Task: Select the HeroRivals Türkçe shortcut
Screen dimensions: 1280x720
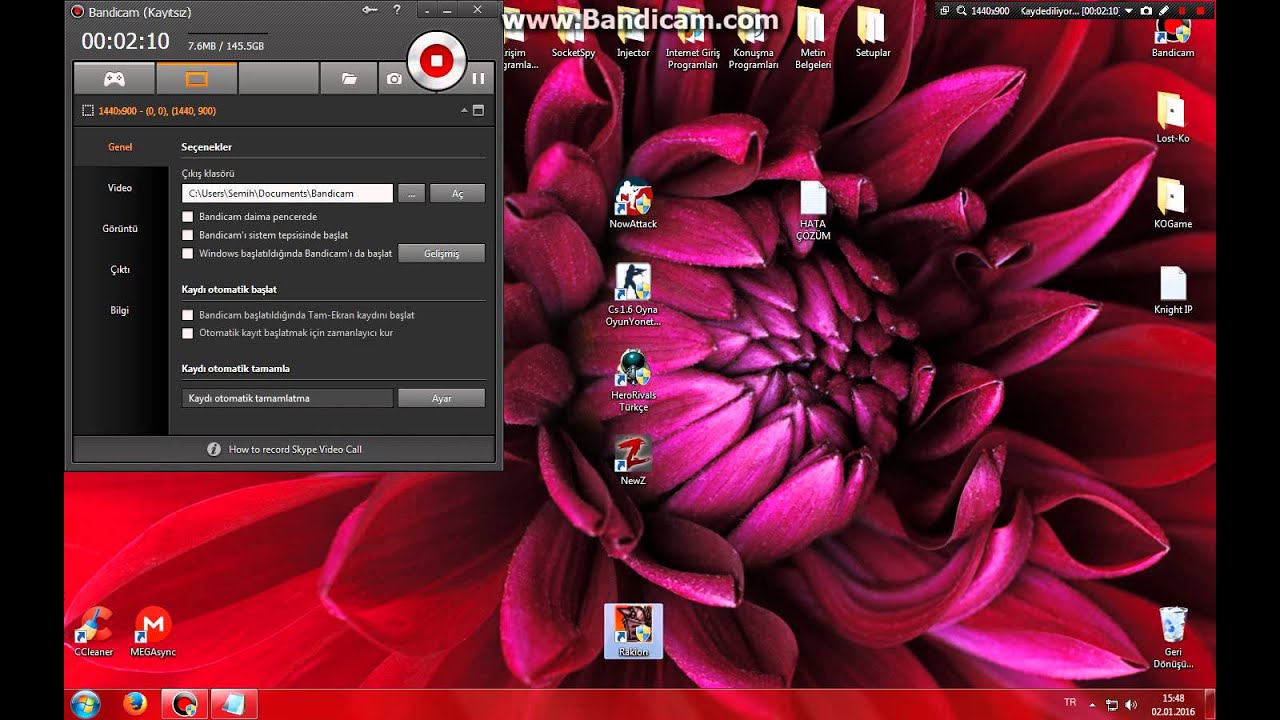Action: 633,381
